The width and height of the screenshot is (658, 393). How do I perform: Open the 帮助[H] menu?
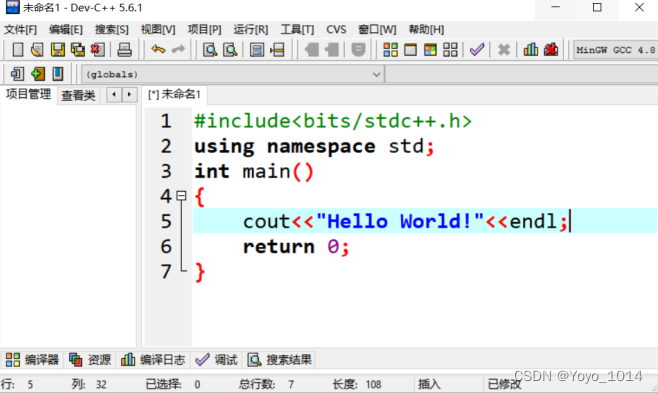click(x=426, y=29)
